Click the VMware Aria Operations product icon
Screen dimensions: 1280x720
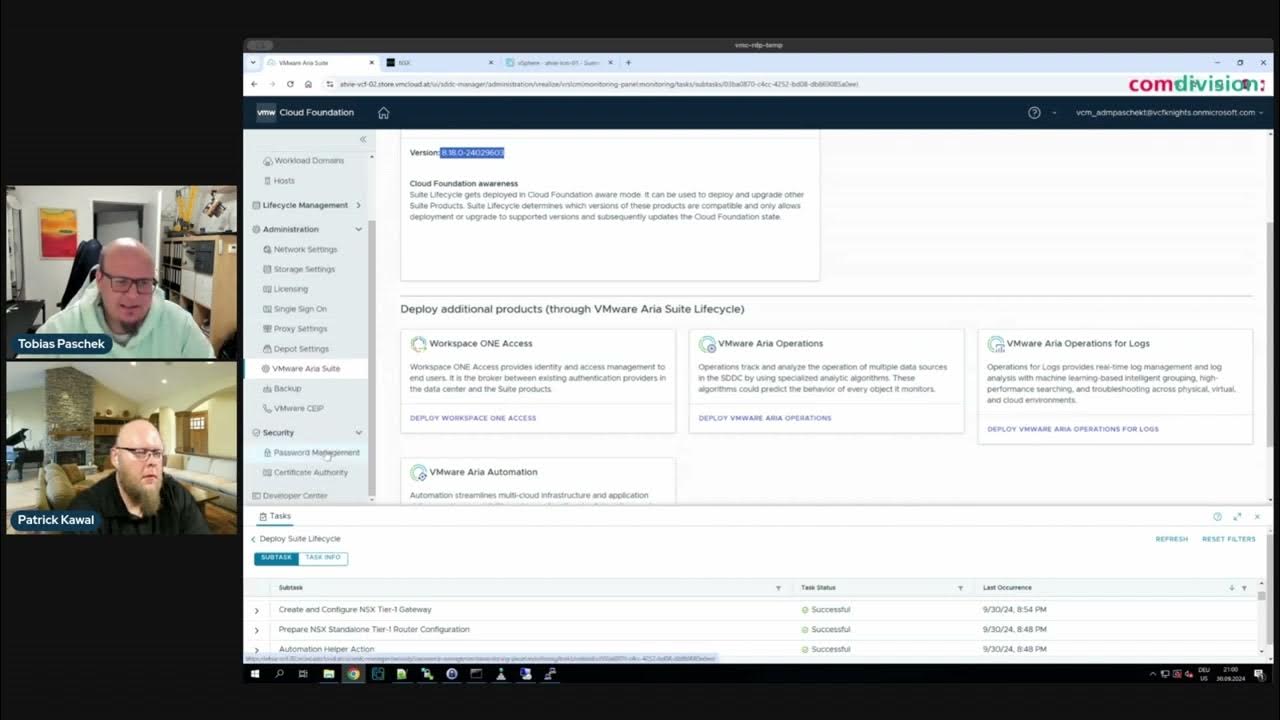point(707,344)
